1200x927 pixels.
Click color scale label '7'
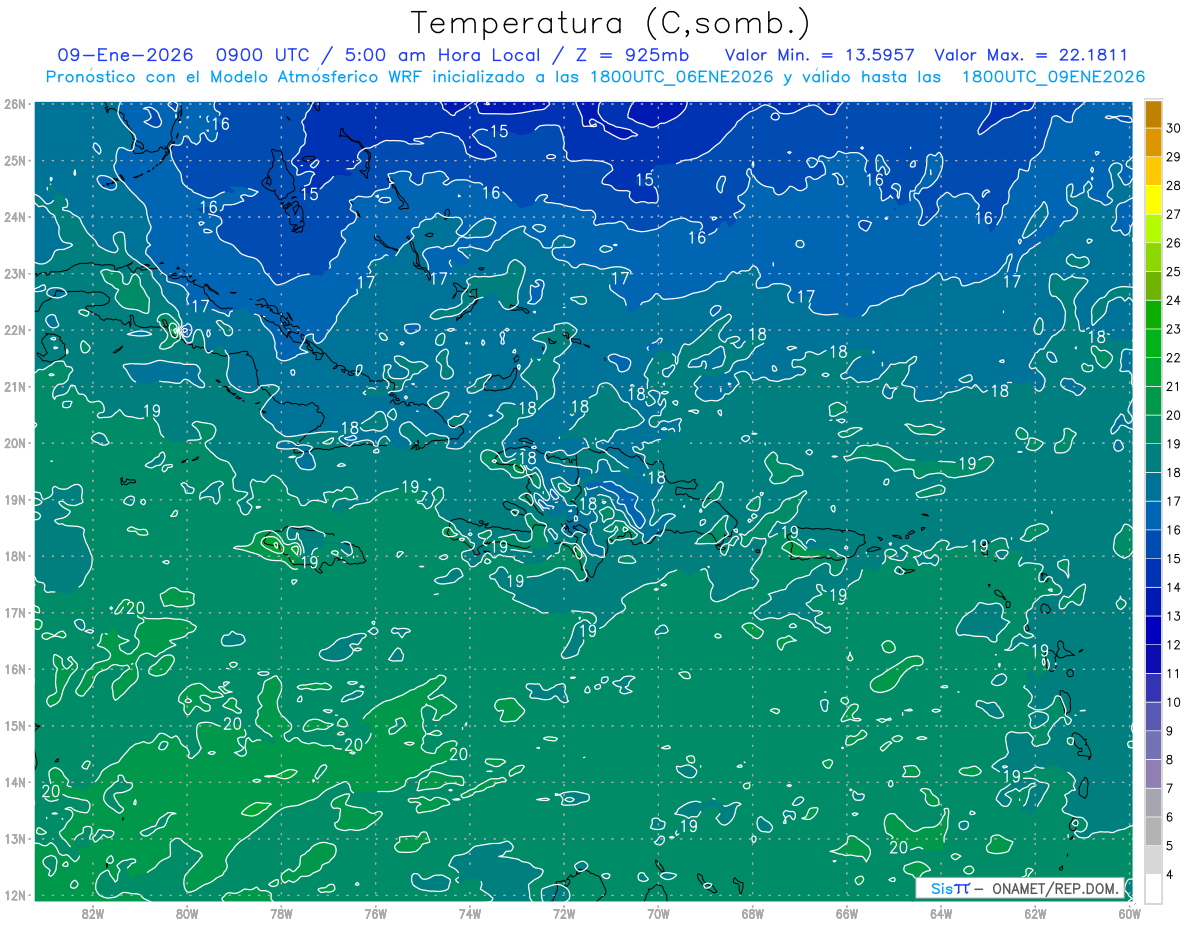[x=1170, y=788]
